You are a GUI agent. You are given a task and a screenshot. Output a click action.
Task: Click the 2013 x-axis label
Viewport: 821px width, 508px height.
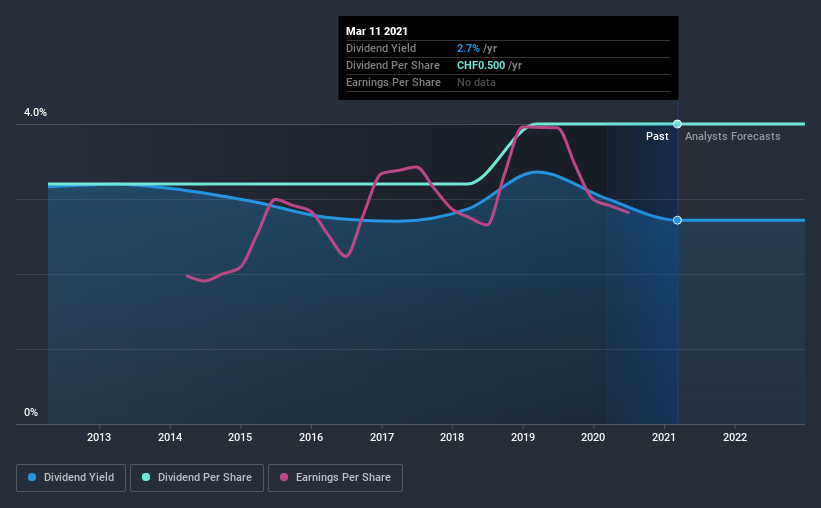pos(99,437)
